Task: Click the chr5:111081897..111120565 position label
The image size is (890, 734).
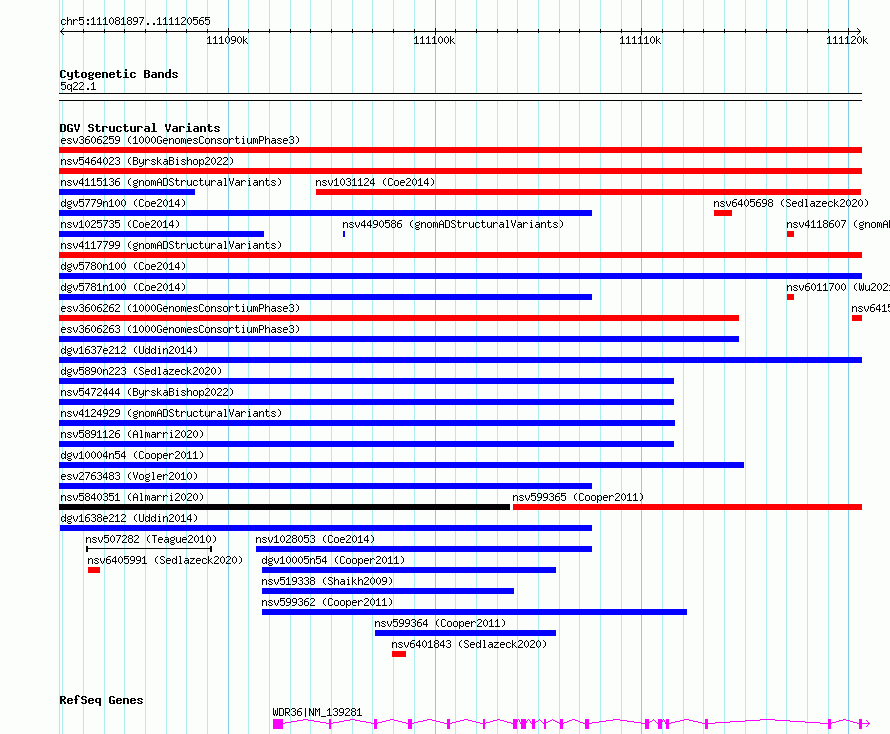Action: [x=135, y=21]
